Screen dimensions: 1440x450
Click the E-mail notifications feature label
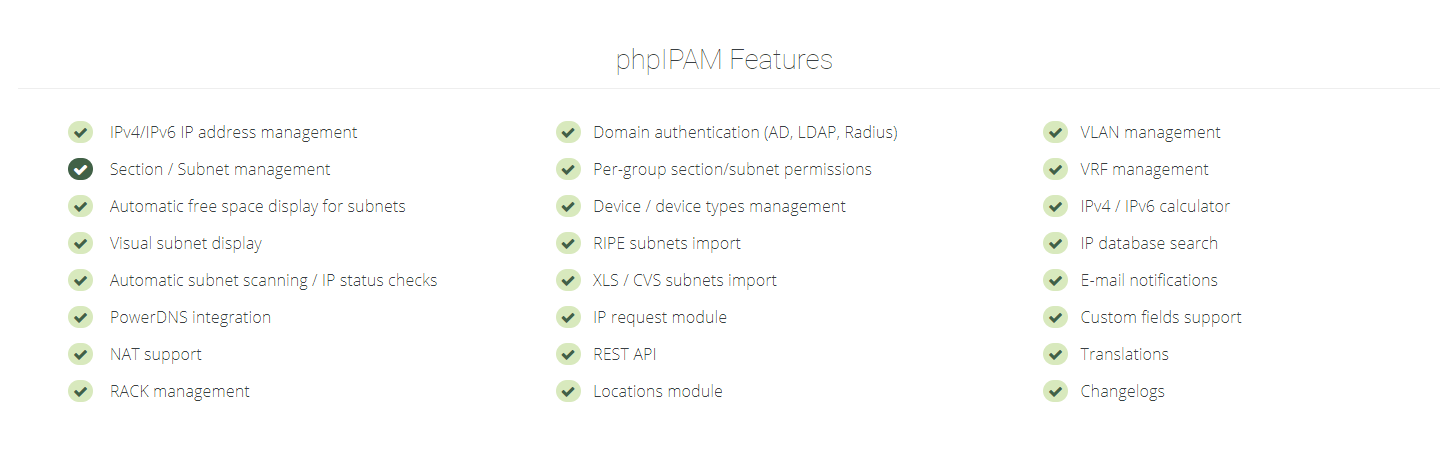click(x=1149, y=280)
